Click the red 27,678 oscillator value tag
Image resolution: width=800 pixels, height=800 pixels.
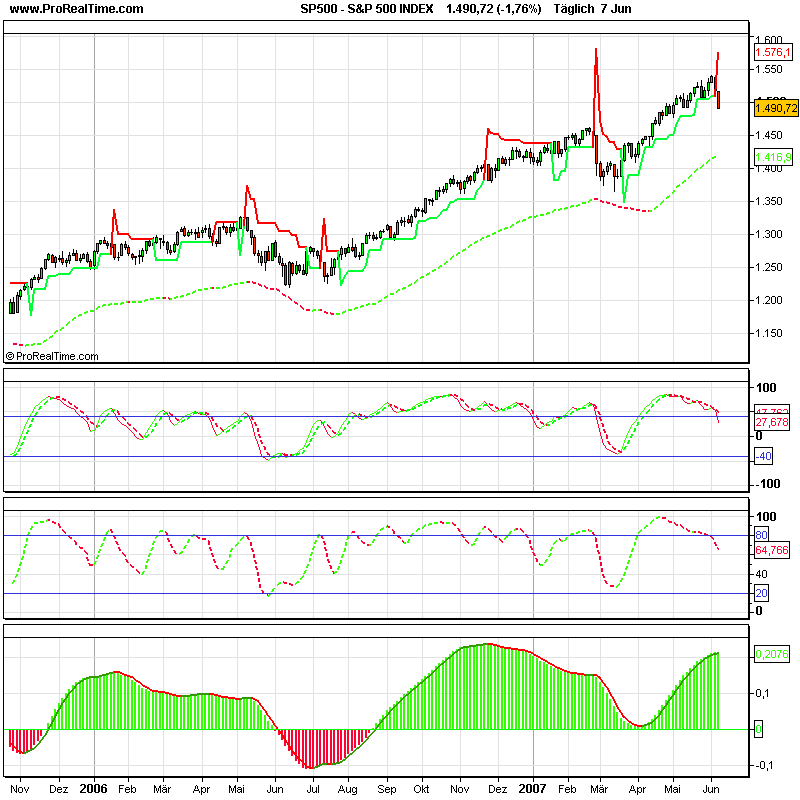[x=772, y=422]
